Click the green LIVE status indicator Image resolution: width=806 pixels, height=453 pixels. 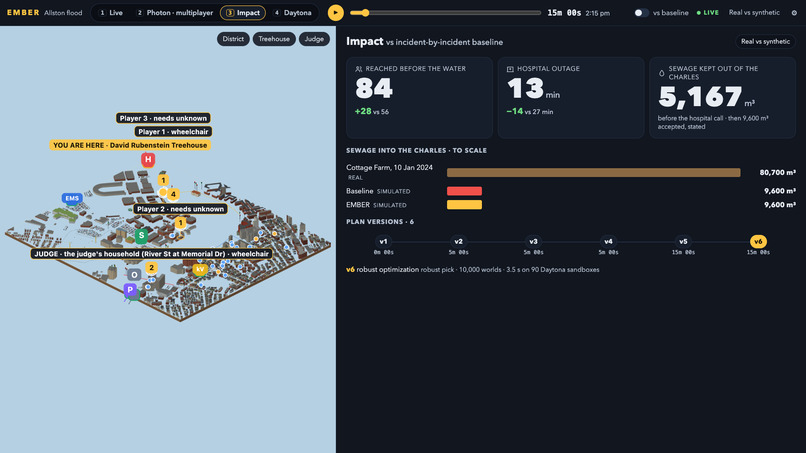click(x=708, y=13)
